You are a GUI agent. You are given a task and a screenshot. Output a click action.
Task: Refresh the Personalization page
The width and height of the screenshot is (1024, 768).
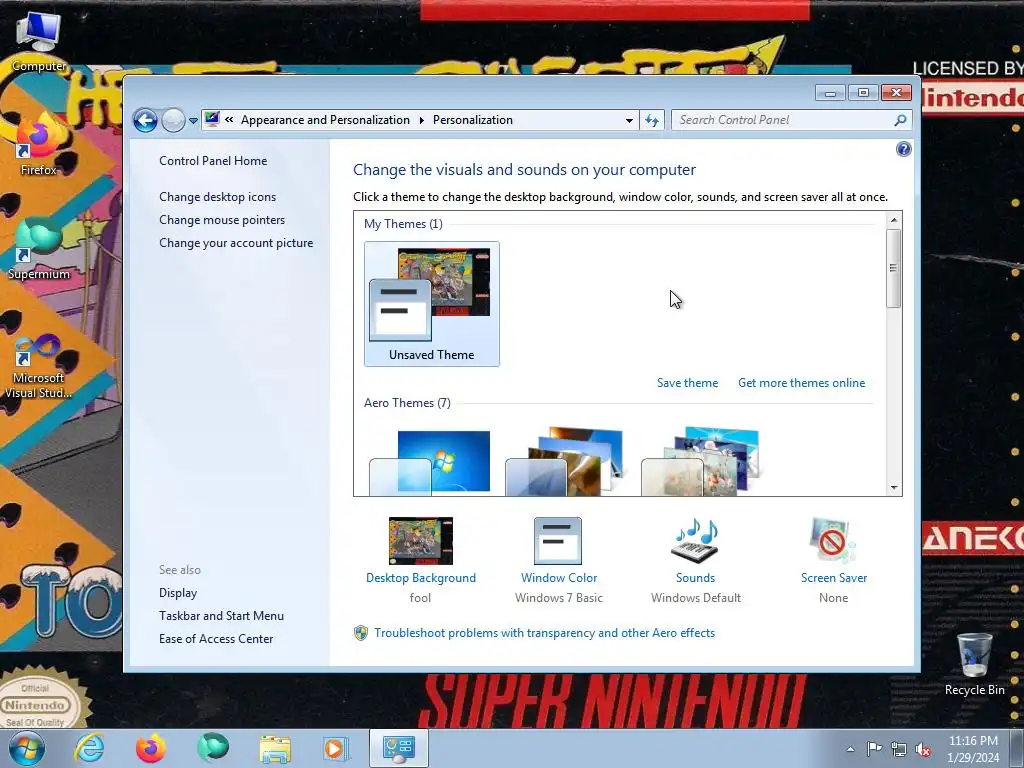[x=652, y=120]
